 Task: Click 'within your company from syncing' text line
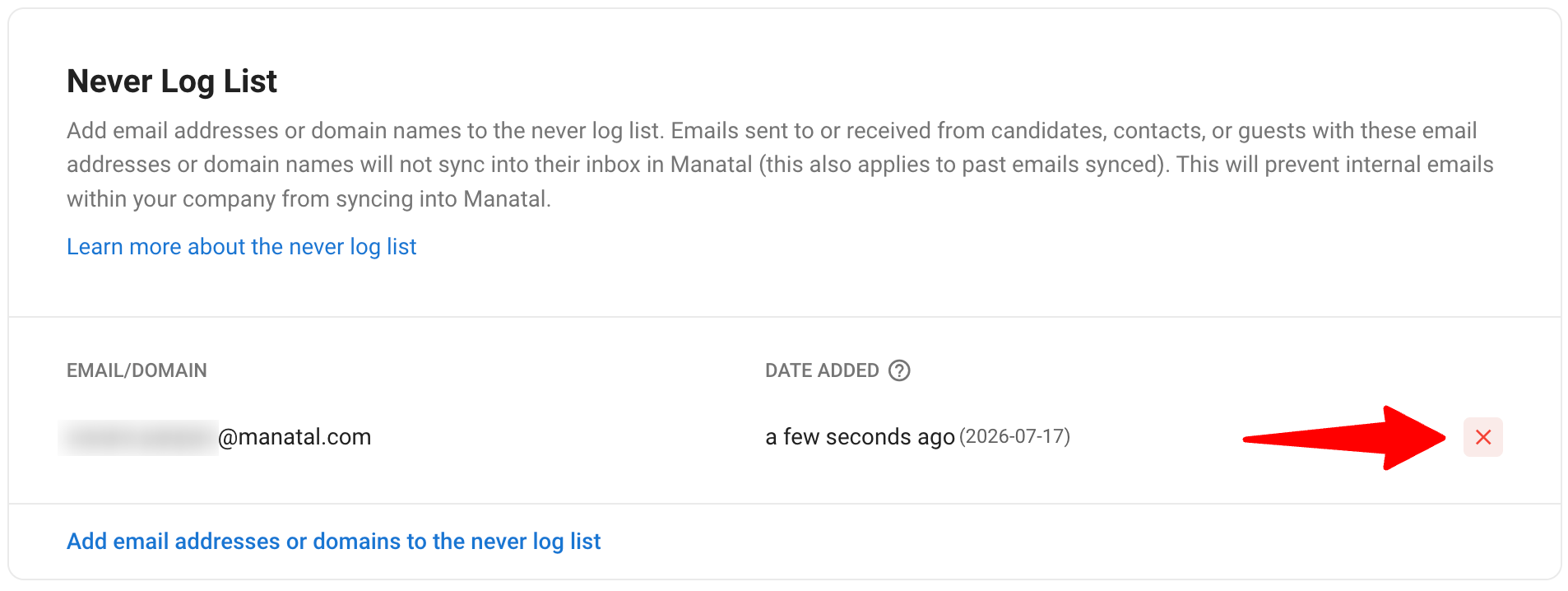308,199
